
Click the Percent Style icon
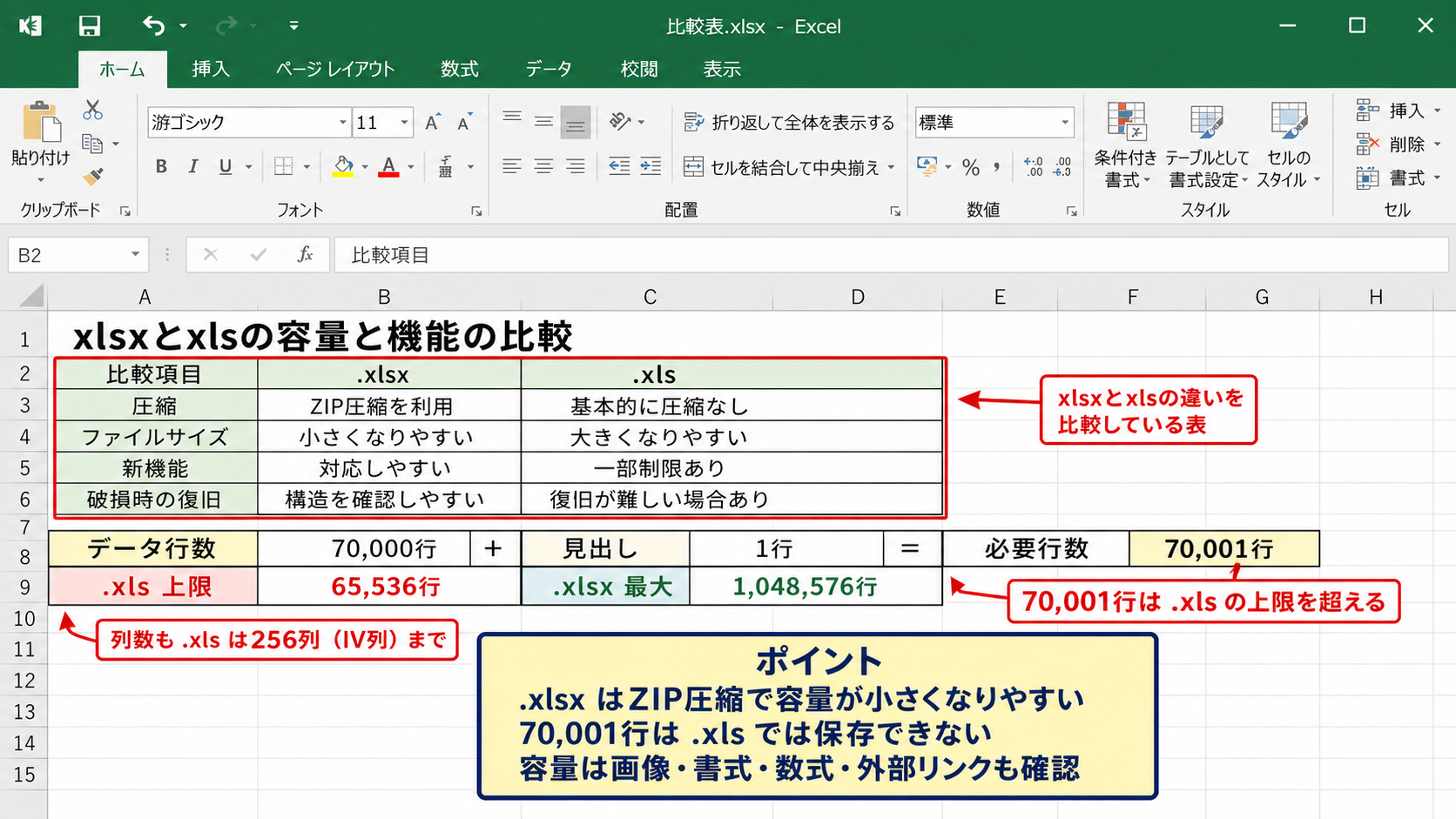click(971, 167)
